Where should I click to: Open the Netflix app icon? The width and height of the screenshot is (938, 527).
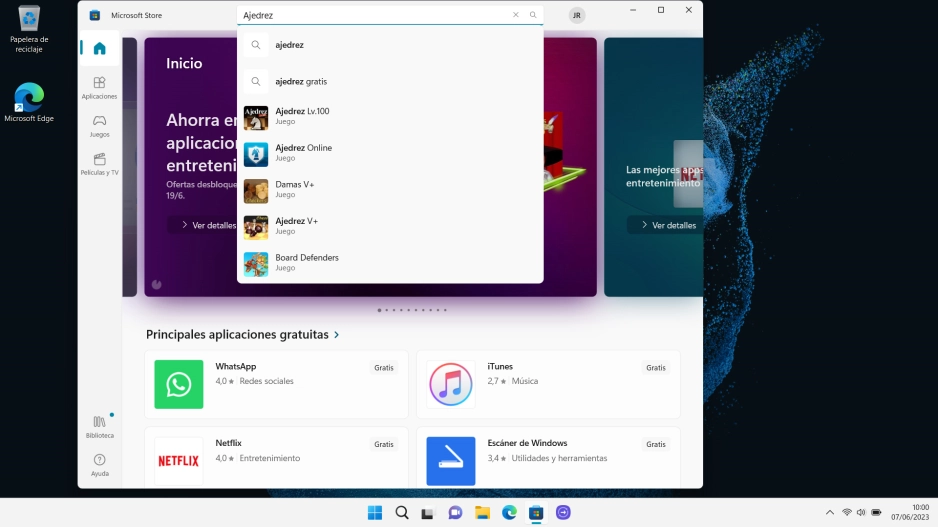click(x=179, y=461)
